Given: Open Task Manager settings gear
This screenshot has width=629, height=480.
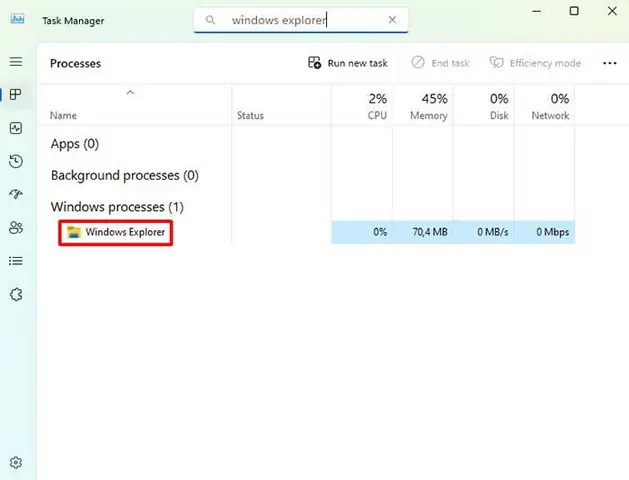Looking at the screenshot, I should (16, 462).
